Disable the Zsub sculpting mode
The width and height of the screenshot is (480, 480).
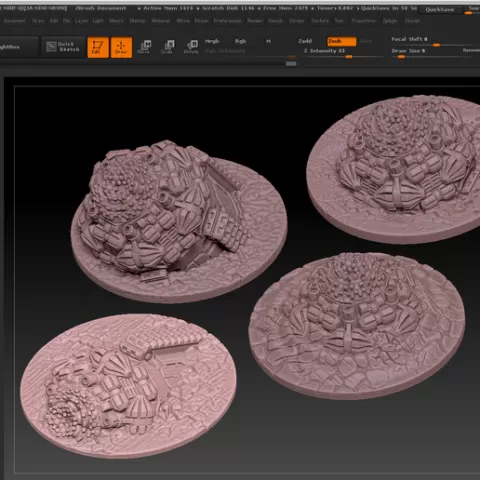tap(342, 41)
